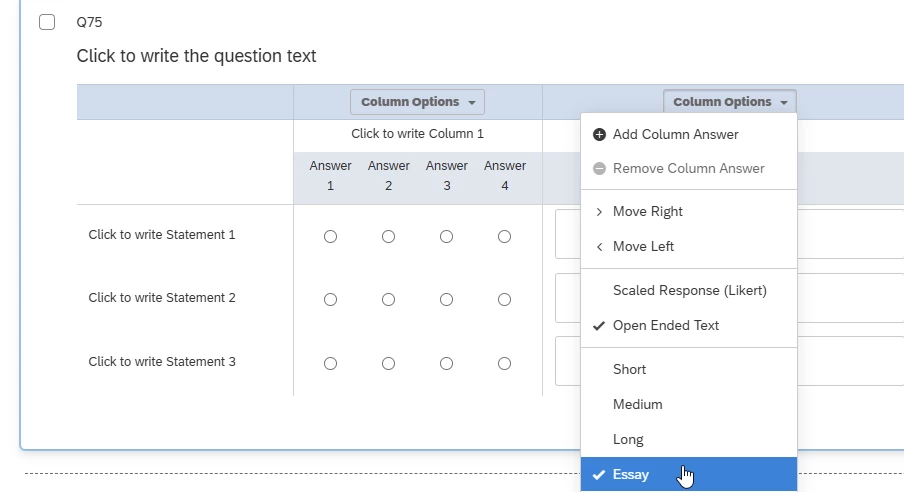Collapse the second Column Options dropdown
Image resolution: width=904 pixels, height=492 pixels.
click(x=729, y=102)
